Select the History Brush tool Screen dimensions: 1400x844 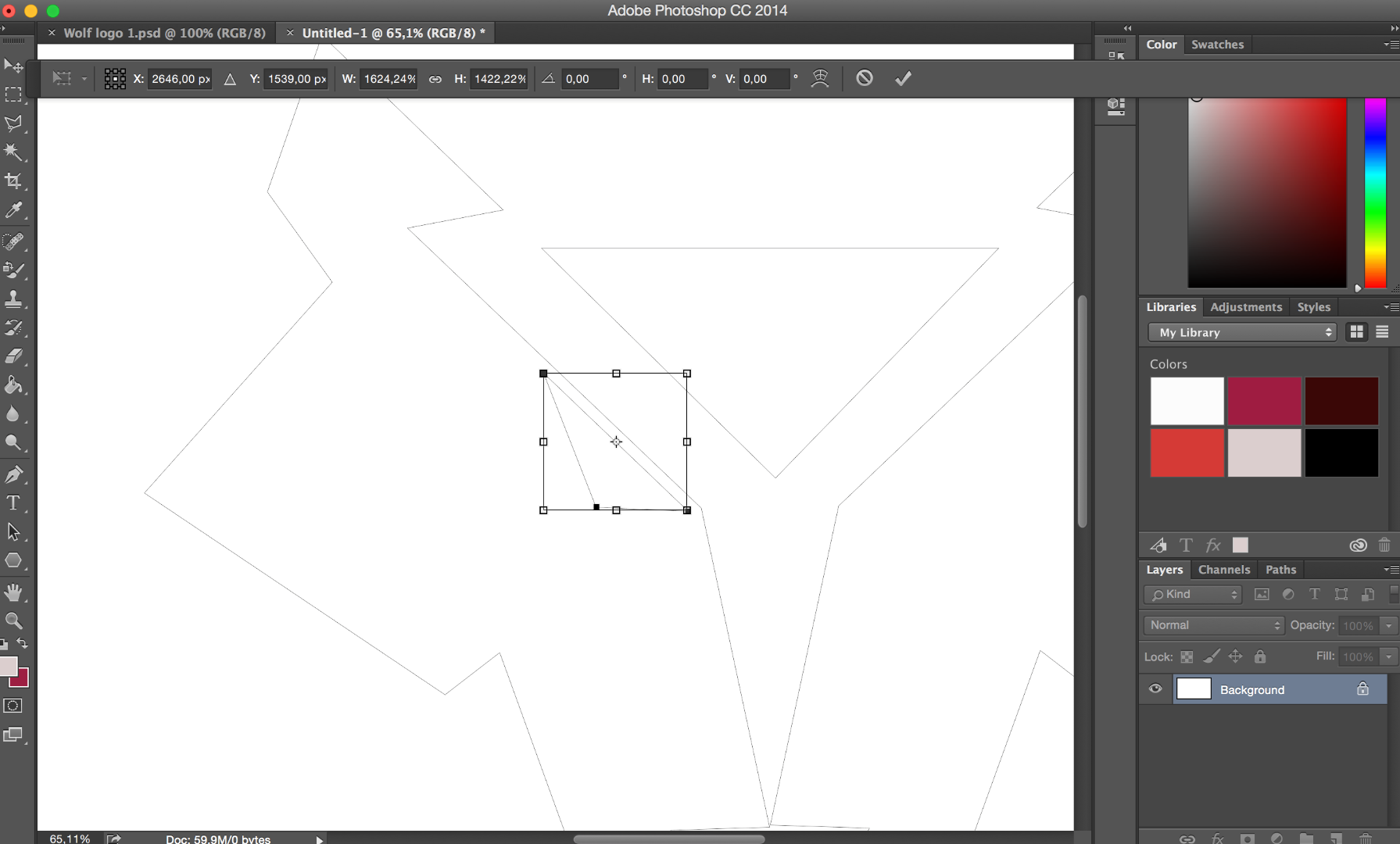click(13, 328)
